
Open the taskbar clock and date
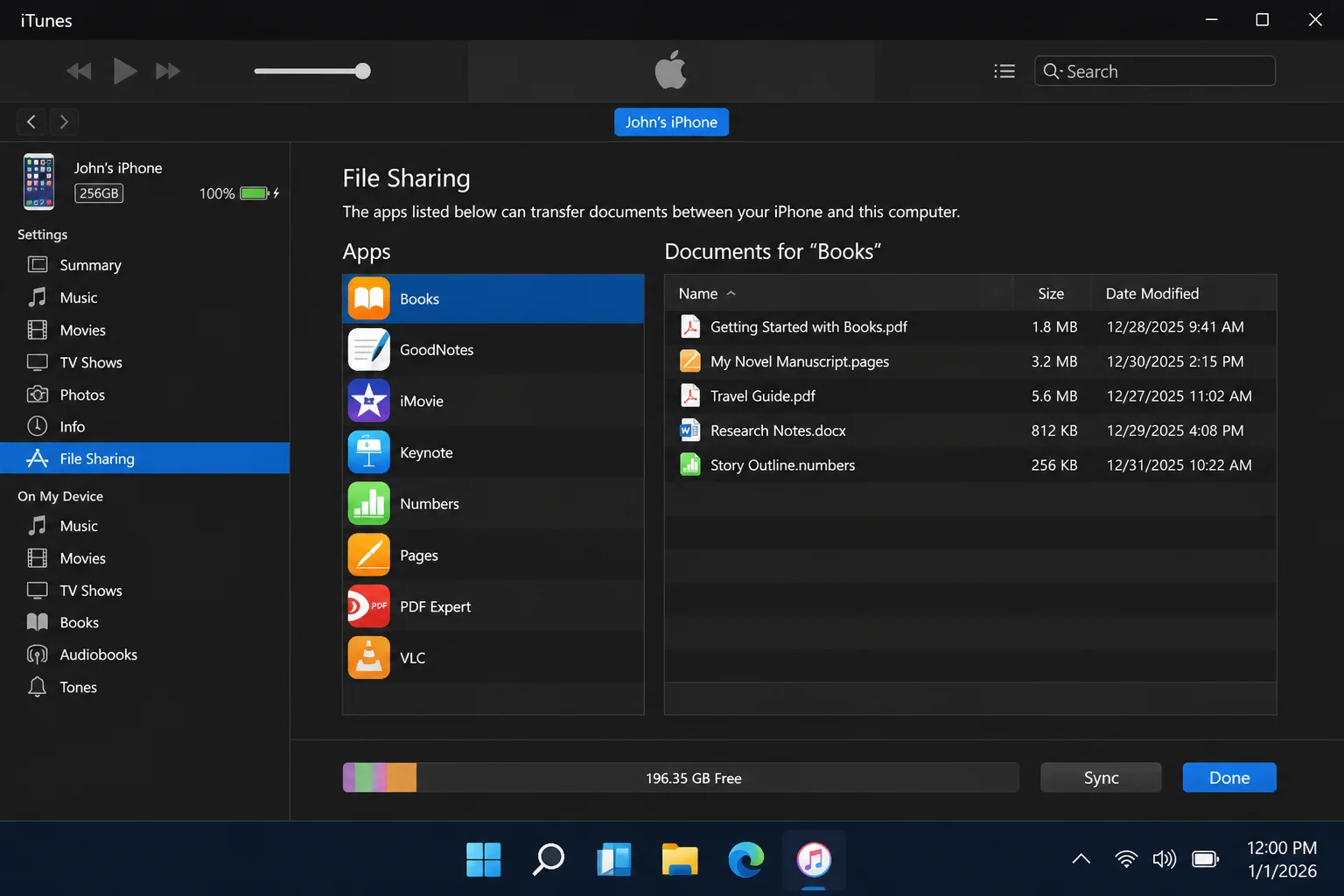(x=1282, y=859)
